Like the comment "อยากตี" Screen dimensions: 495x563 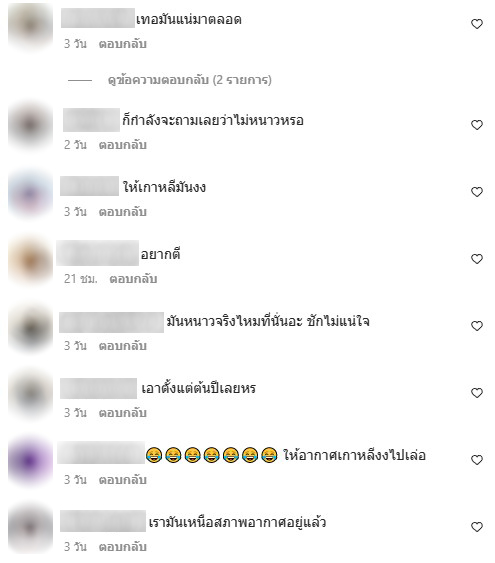pyautogui.click(x=477, y=259)
